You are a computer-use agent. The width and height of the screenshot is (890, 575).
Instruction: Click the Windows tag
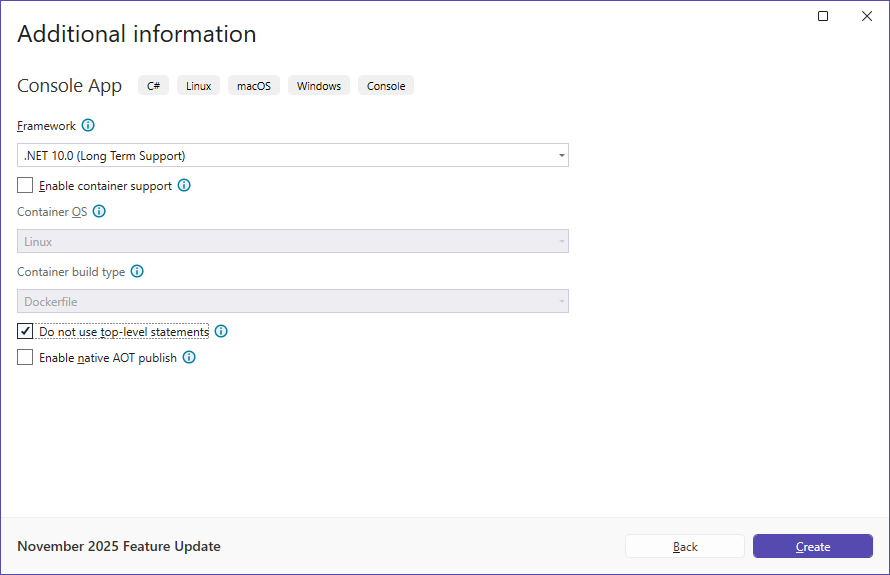(319, 86)
